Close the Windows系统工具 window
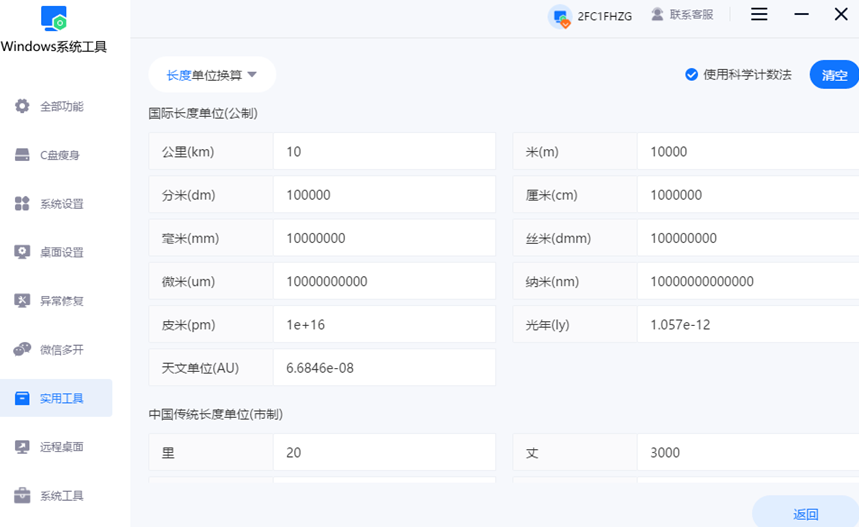 (x=841, y=14)
